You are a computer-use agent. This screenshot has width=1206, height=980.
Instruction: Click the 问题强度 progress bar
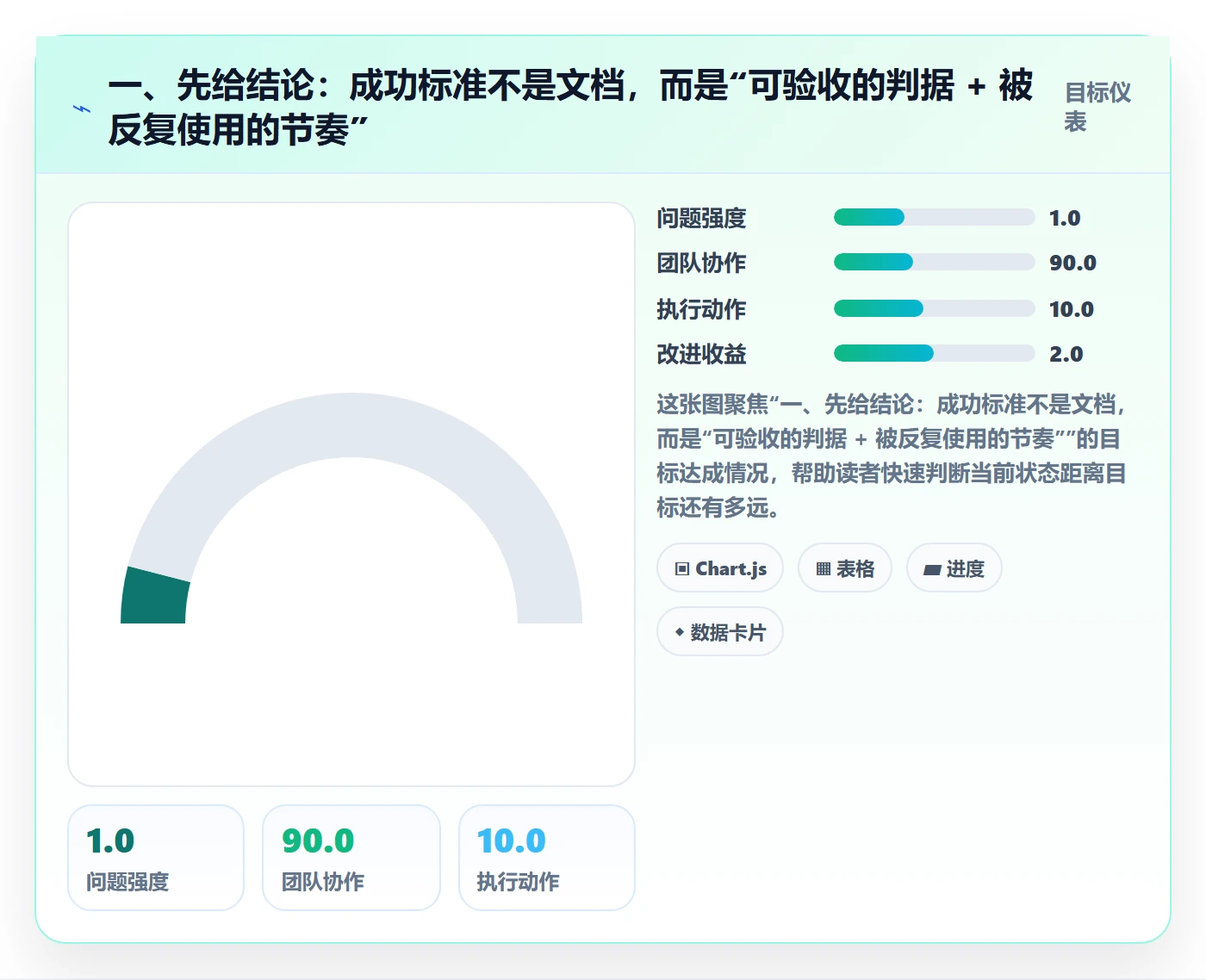(934, 217)
